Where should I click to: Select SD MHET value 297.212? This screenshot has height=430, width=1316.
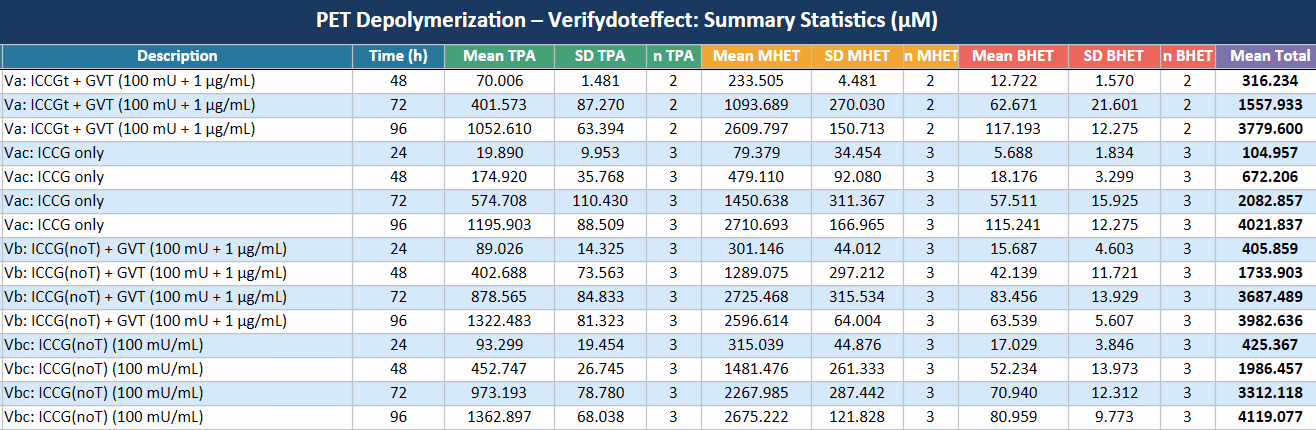click(x=857, y=273)
